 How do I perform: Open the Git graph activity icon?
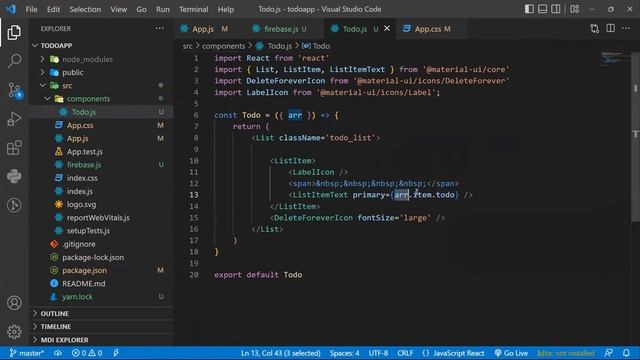14,205
